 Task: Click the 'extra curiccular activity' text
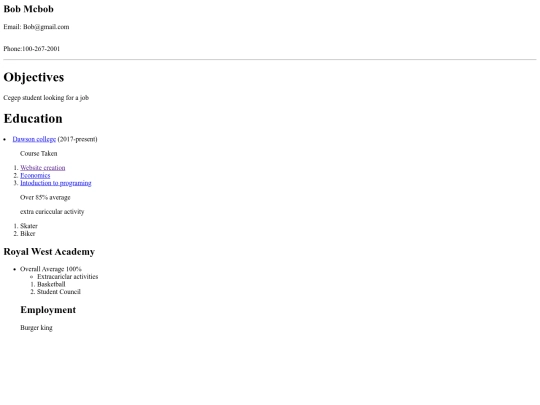[x=52, y=212]
